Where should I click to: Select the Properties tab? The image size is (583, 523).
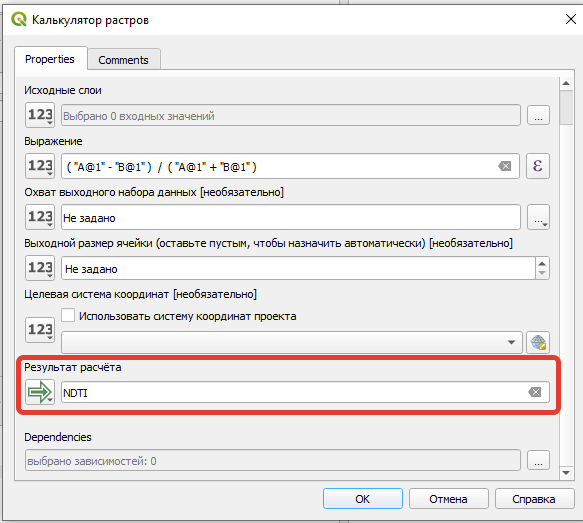(50, 59)
